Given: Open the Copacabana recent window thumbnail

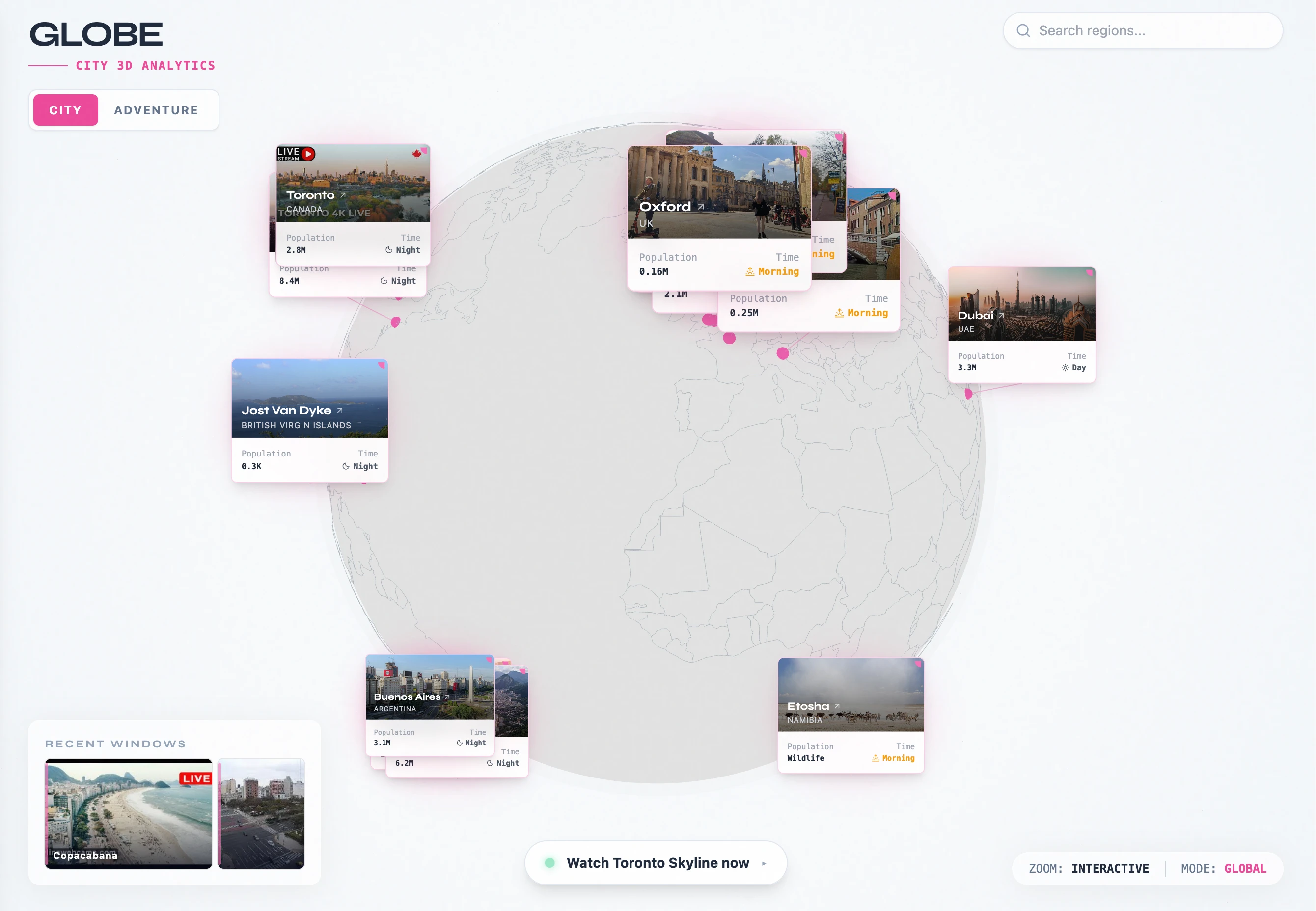Looking at the screenshot, I should pos(129,813).
